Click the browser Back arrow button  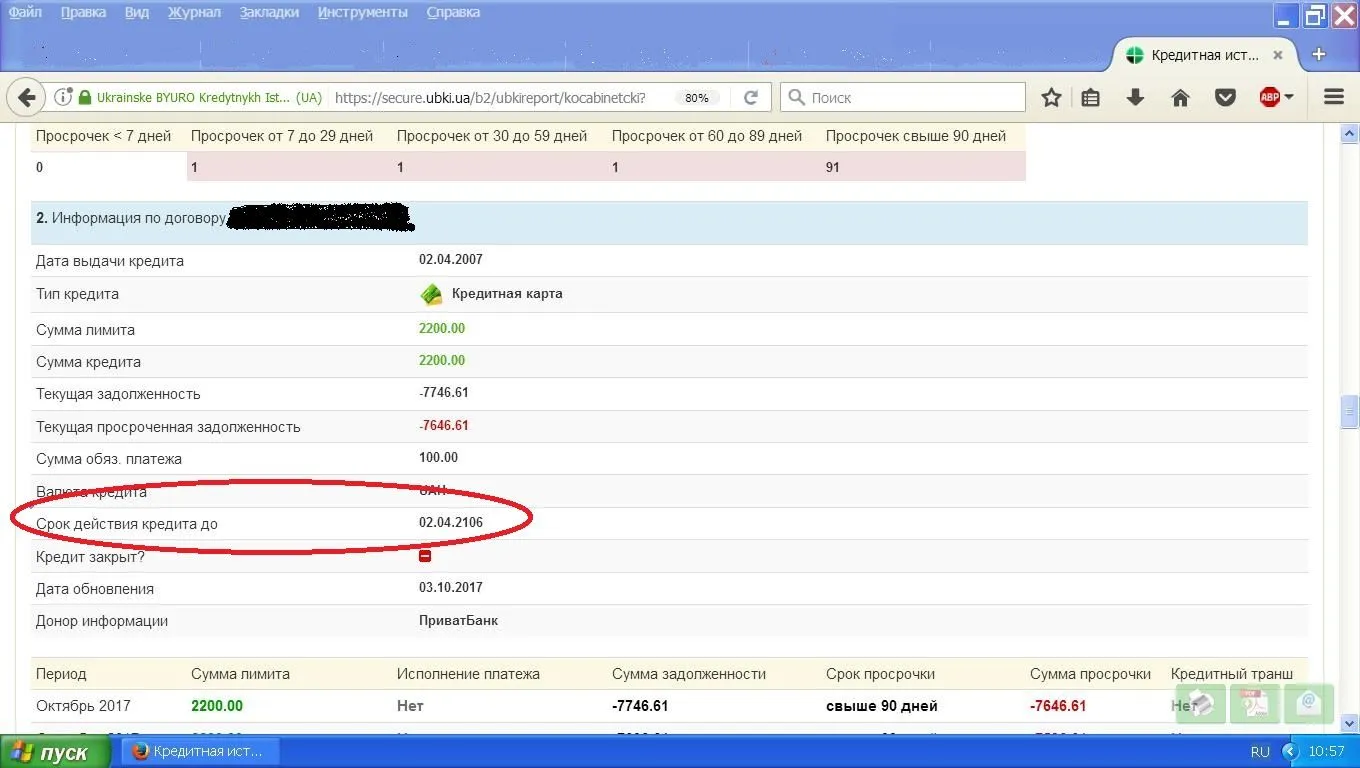point(27,97)
